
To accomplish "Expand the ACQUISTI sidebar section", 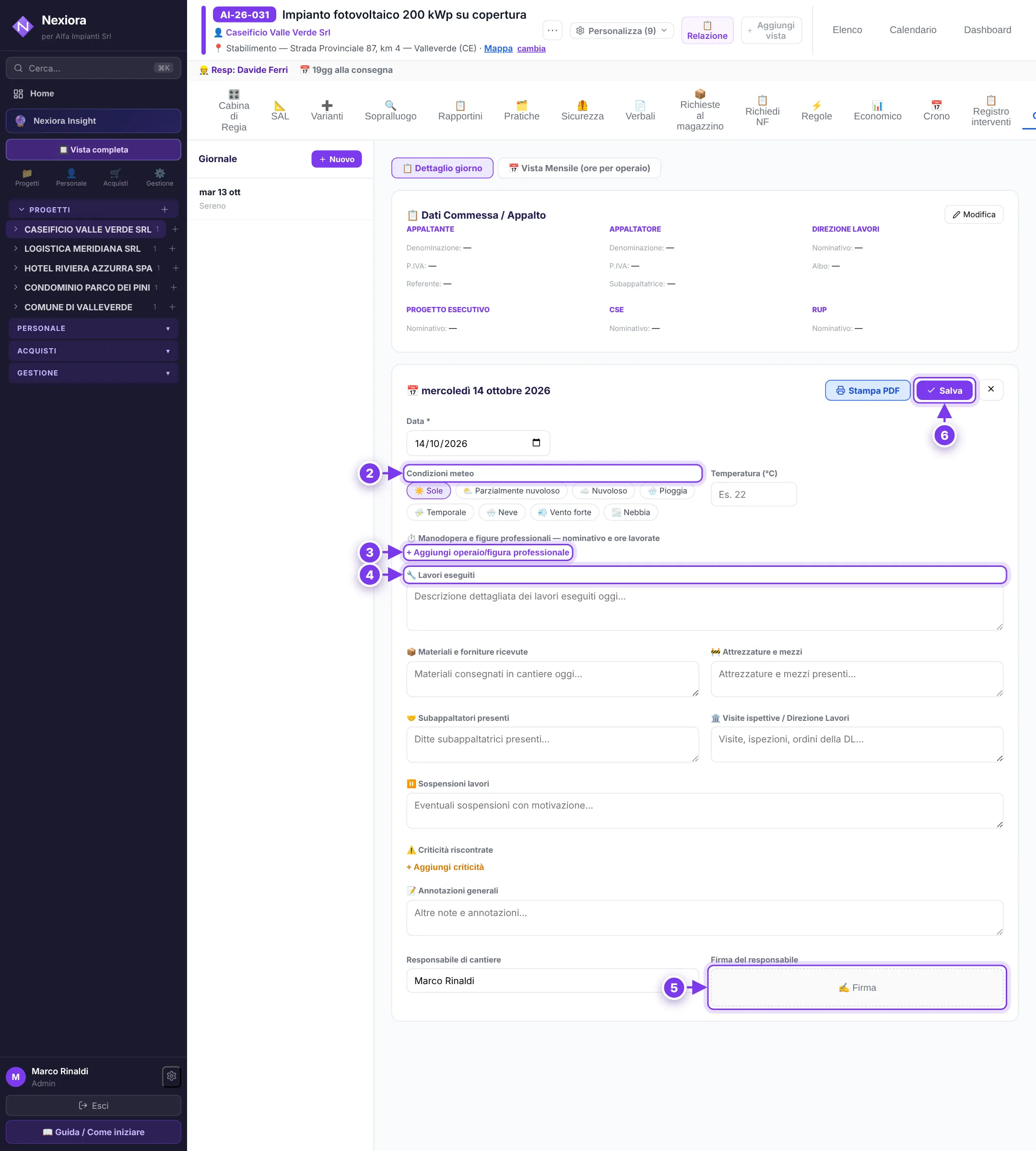I will pyautogui.click(x=94, y=351).
